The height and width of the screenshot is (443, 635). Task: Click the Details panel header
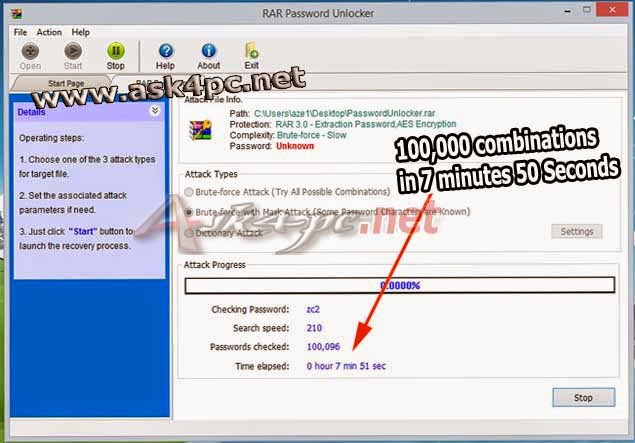89,112
